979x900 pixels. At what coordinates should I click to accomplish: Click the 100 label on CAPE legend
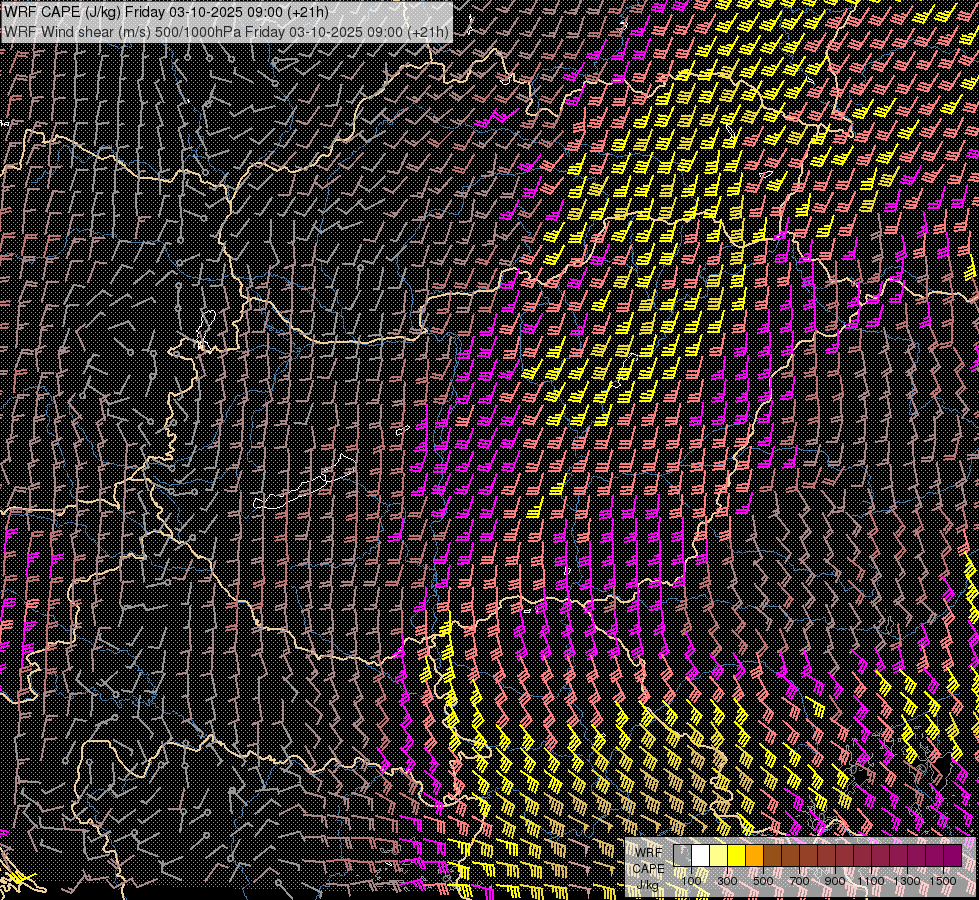[691, 880]
